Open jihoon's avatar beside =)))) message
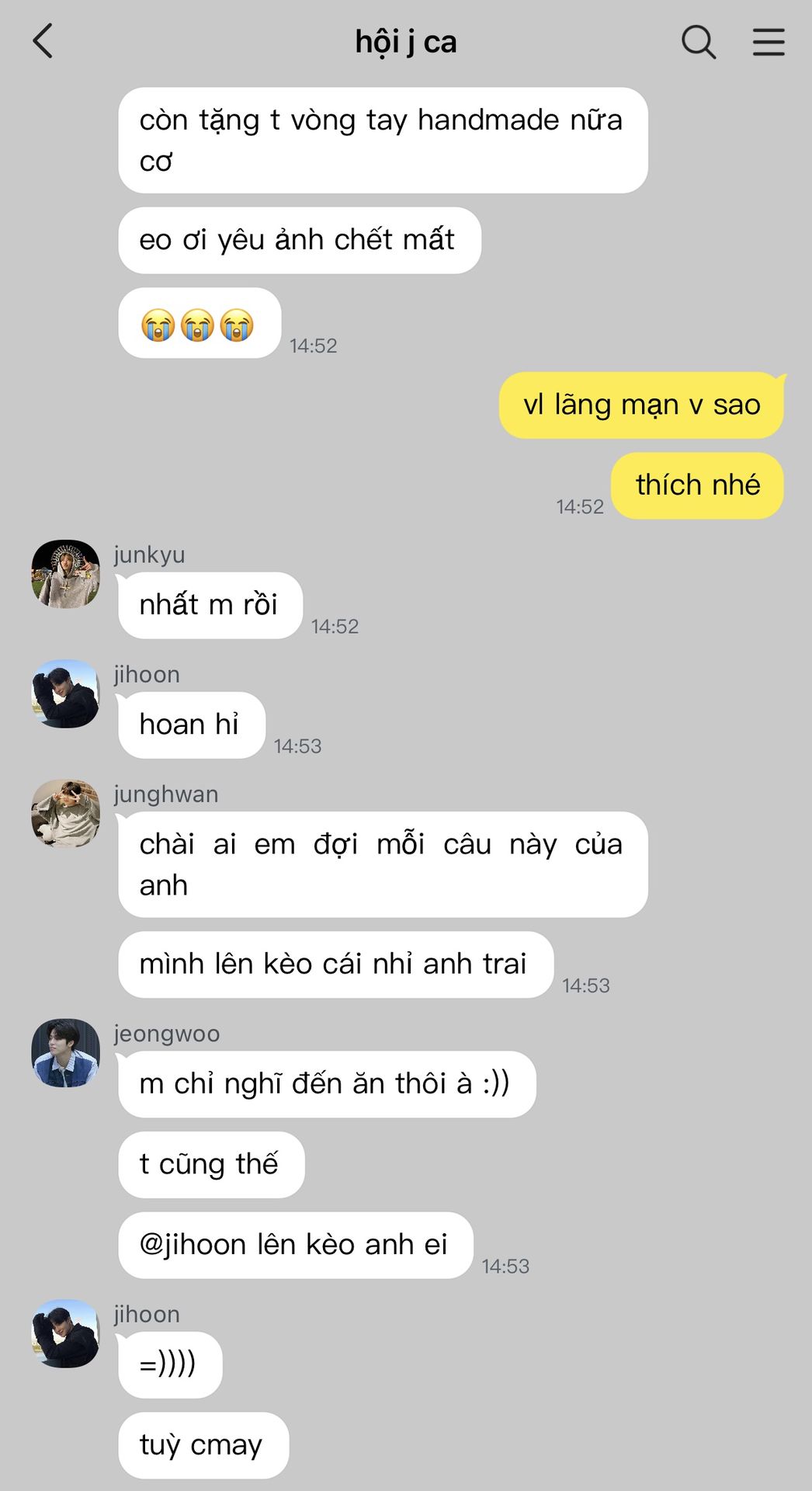Image resolution: width=812 pixels, height=1491 pixels. point(66,1333)
